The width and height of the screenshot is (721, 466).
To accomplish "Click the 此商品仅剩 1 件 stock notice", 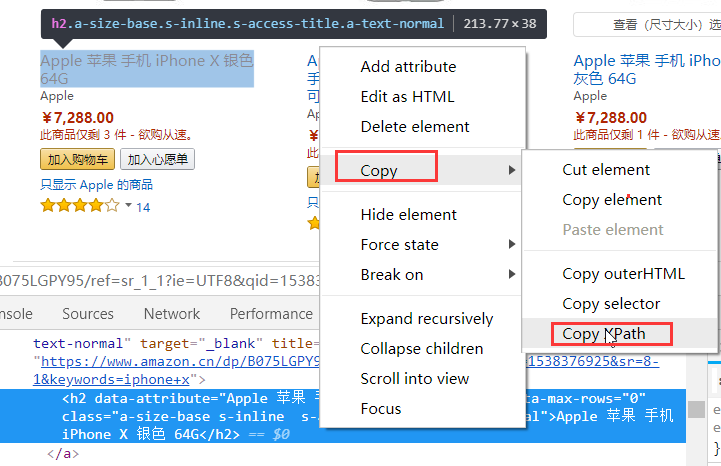I will click(x=647, y=135).
